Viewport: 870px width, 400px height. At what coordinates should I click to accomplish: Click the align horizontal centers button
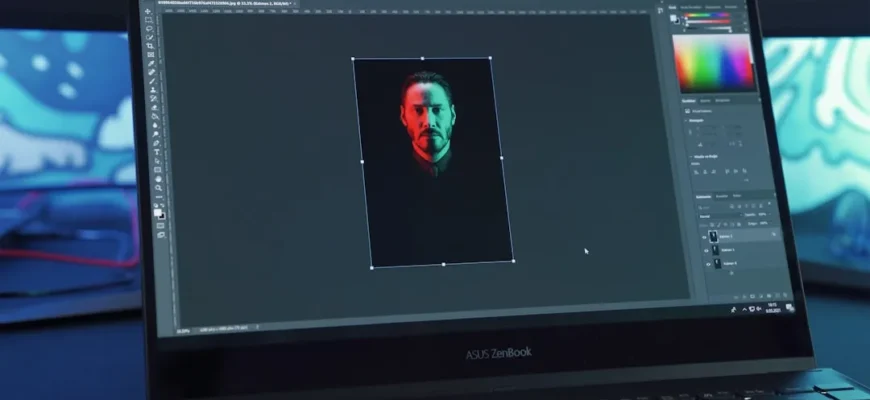705,172
